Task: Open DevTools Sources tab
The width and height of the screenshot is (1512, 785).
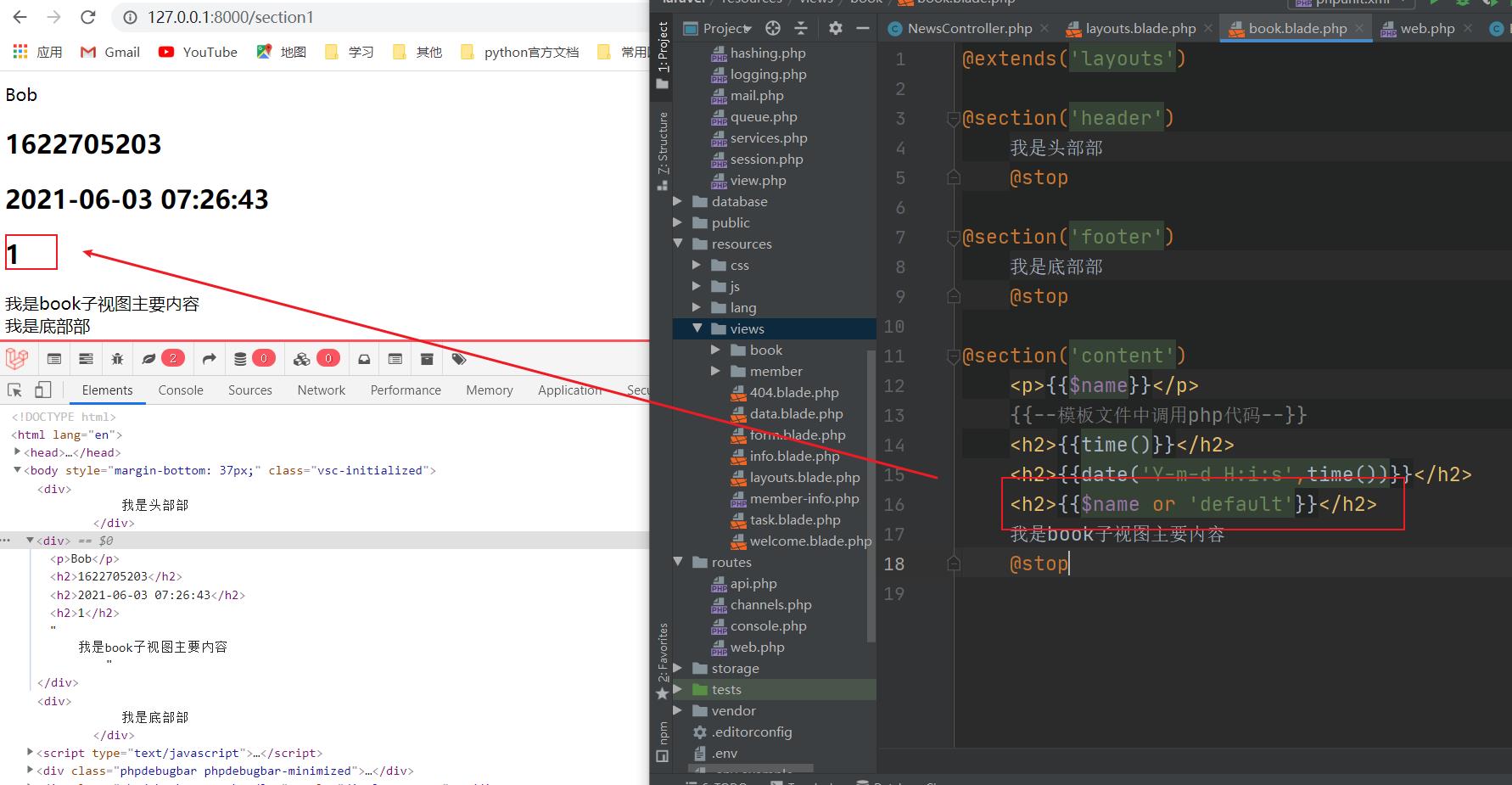Action: 250,390
